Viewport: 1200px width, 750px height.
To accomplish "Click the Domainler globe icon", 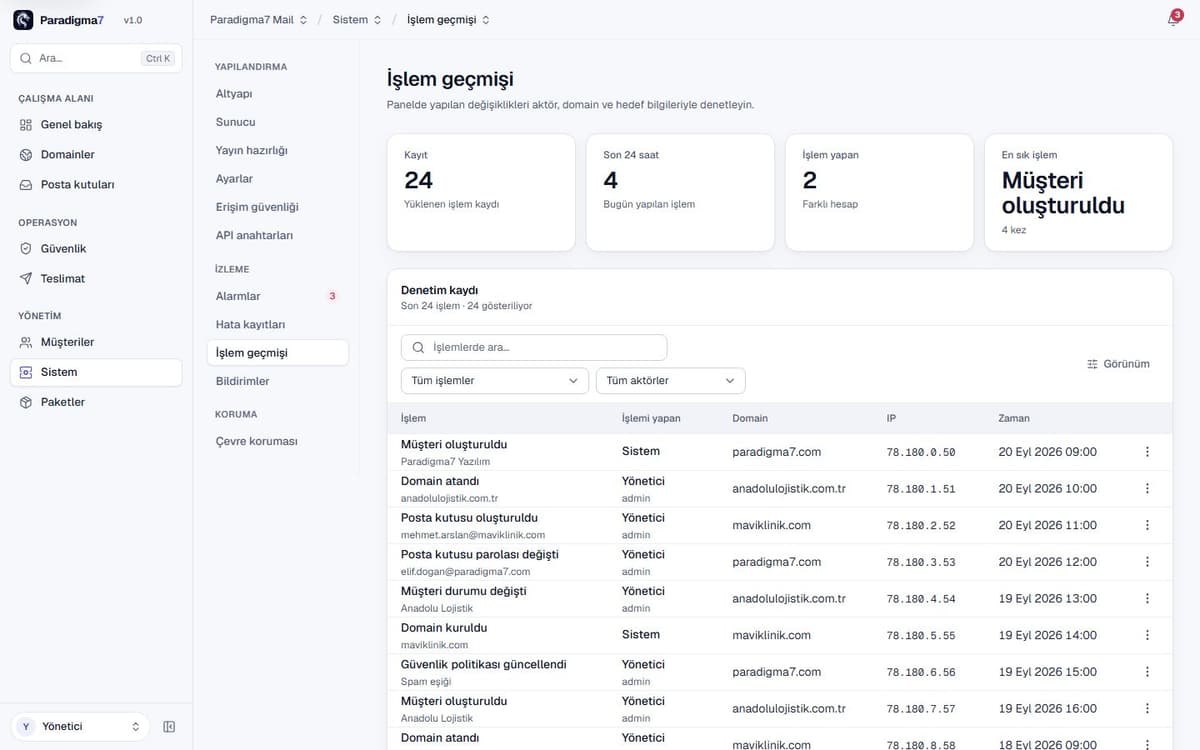I will click(26, 155).
